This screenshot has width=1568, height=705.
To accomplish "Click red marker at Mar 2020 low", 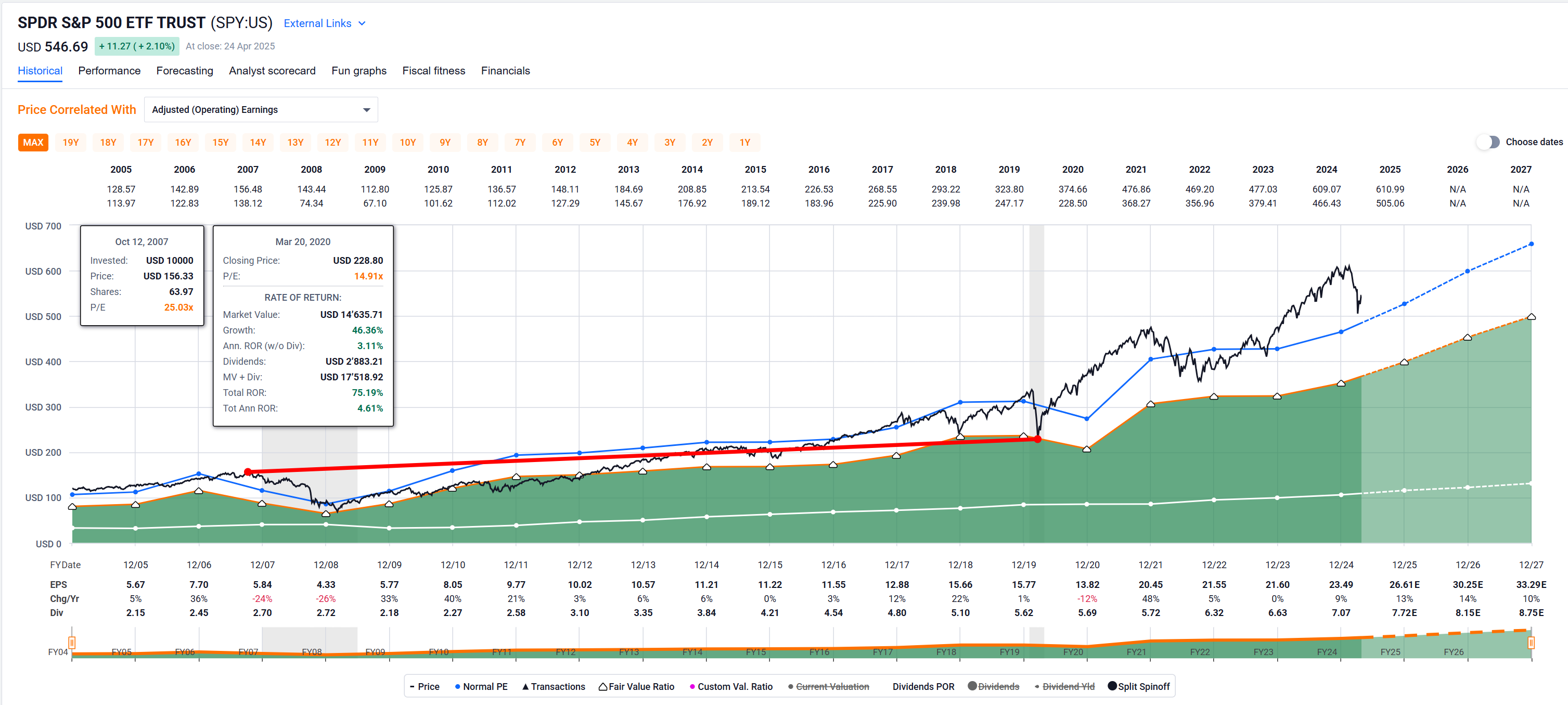I will point(1037,439).
